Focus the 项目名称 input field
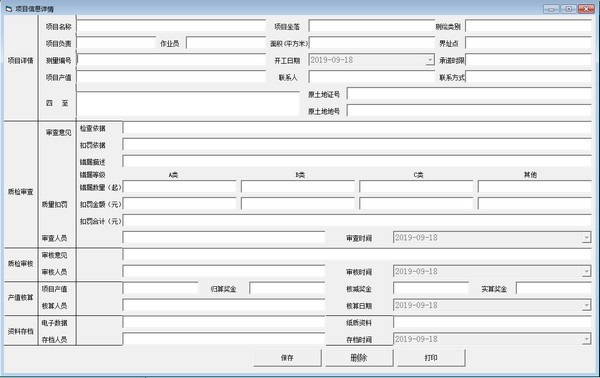The image size is (600, 378). coord(171,26)
